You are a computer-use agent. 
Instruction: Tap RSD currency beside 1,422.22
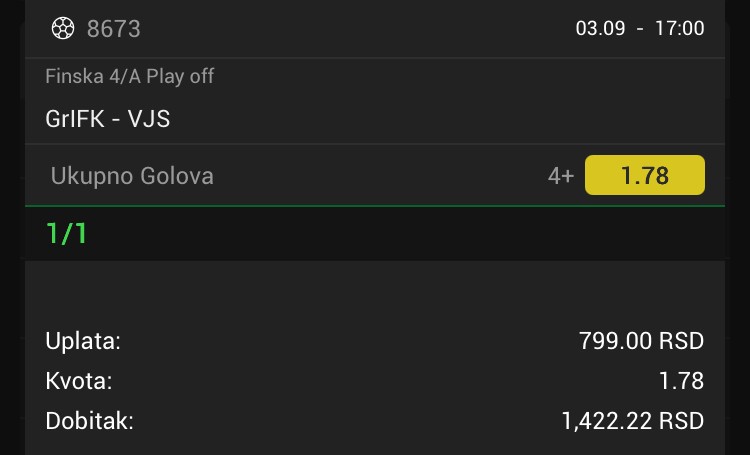coord(682,422)
